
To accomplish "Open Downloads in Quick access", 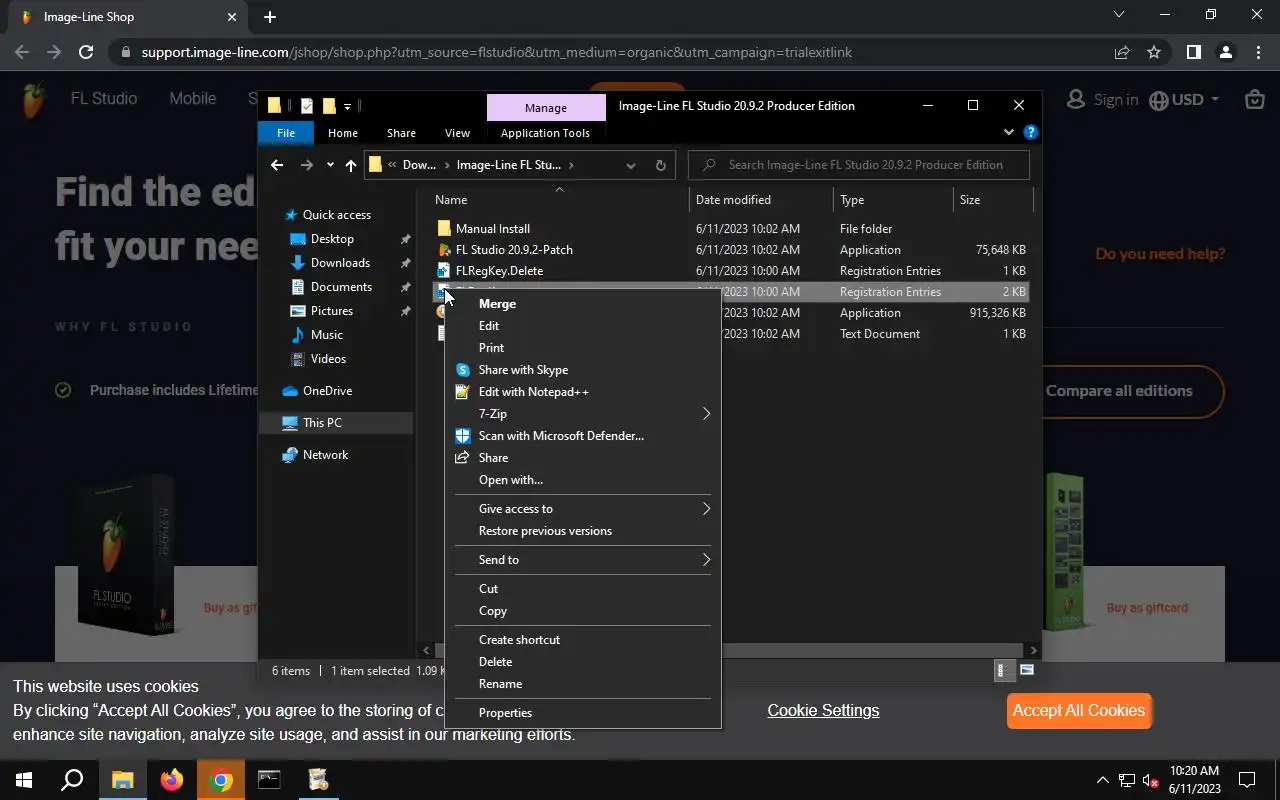I will (x=340, y=263).
